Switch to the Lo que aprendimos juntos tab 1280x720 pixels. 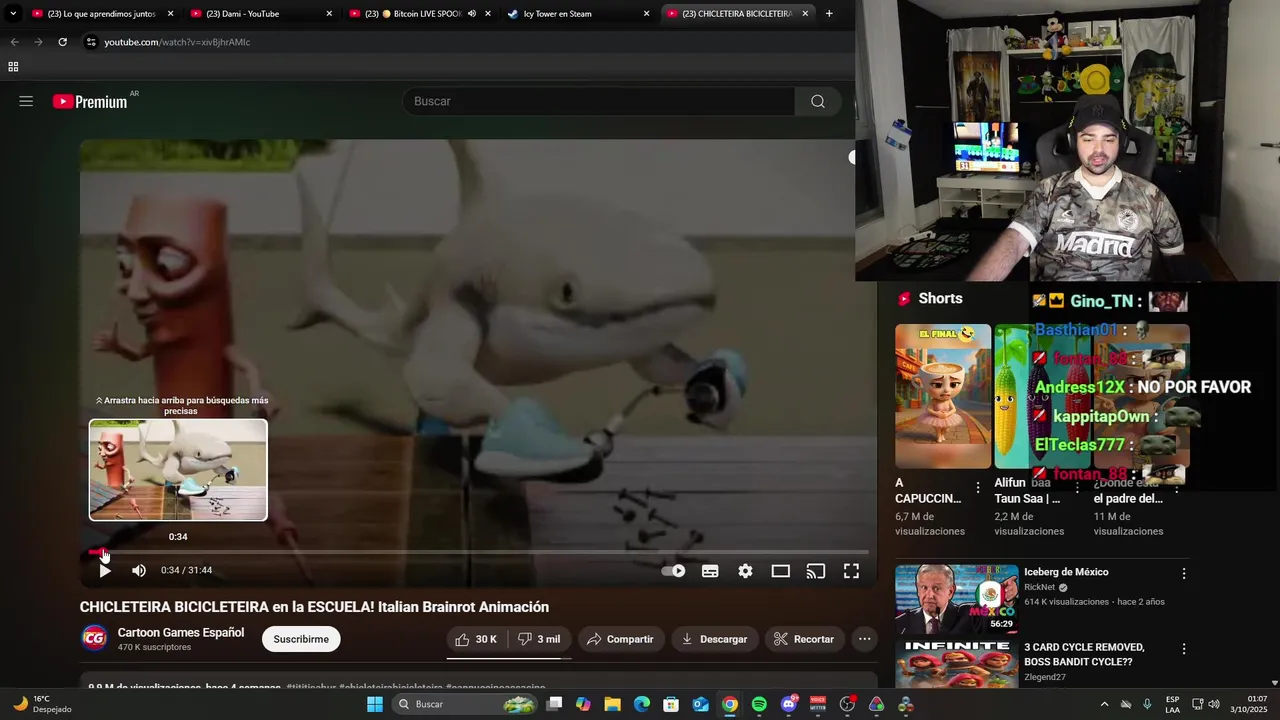pos(102,14)
